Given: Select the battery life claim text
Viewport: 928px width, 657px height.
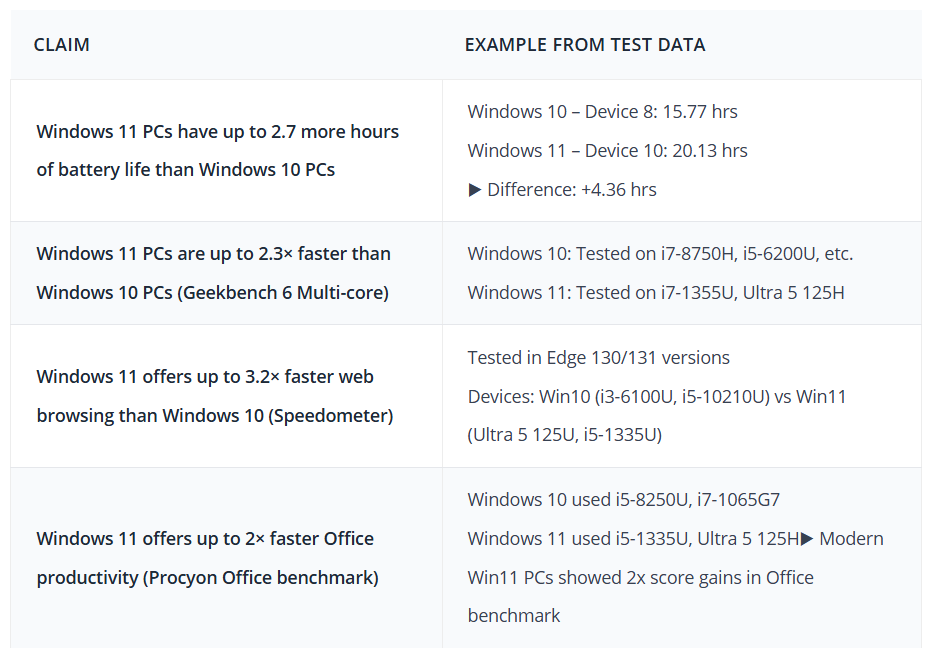Looking at the screenshot, I should pyautogui.click(x=218, y=150).
